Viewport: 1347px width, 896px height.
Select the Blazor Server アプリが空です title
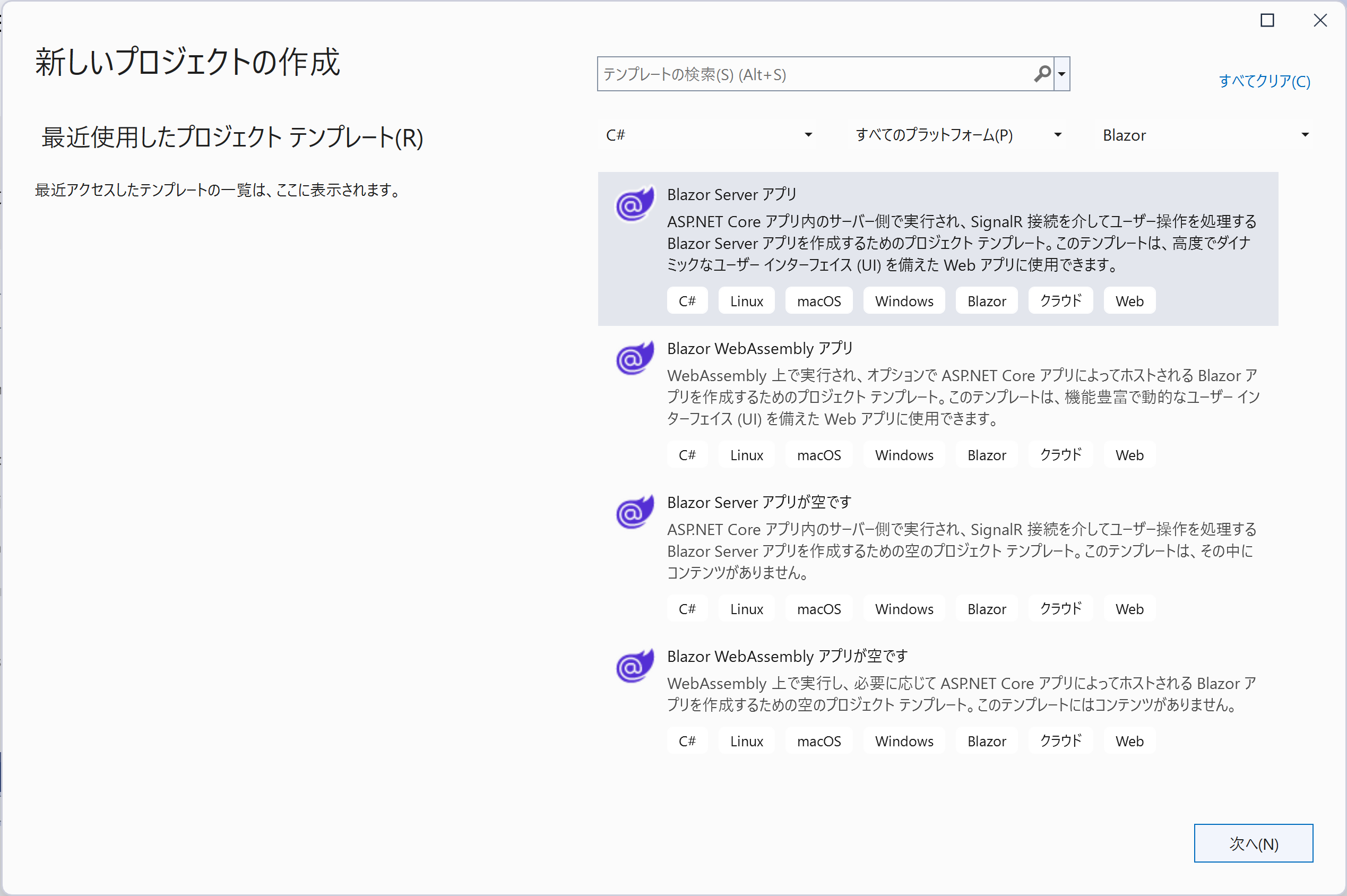(759, 502)
